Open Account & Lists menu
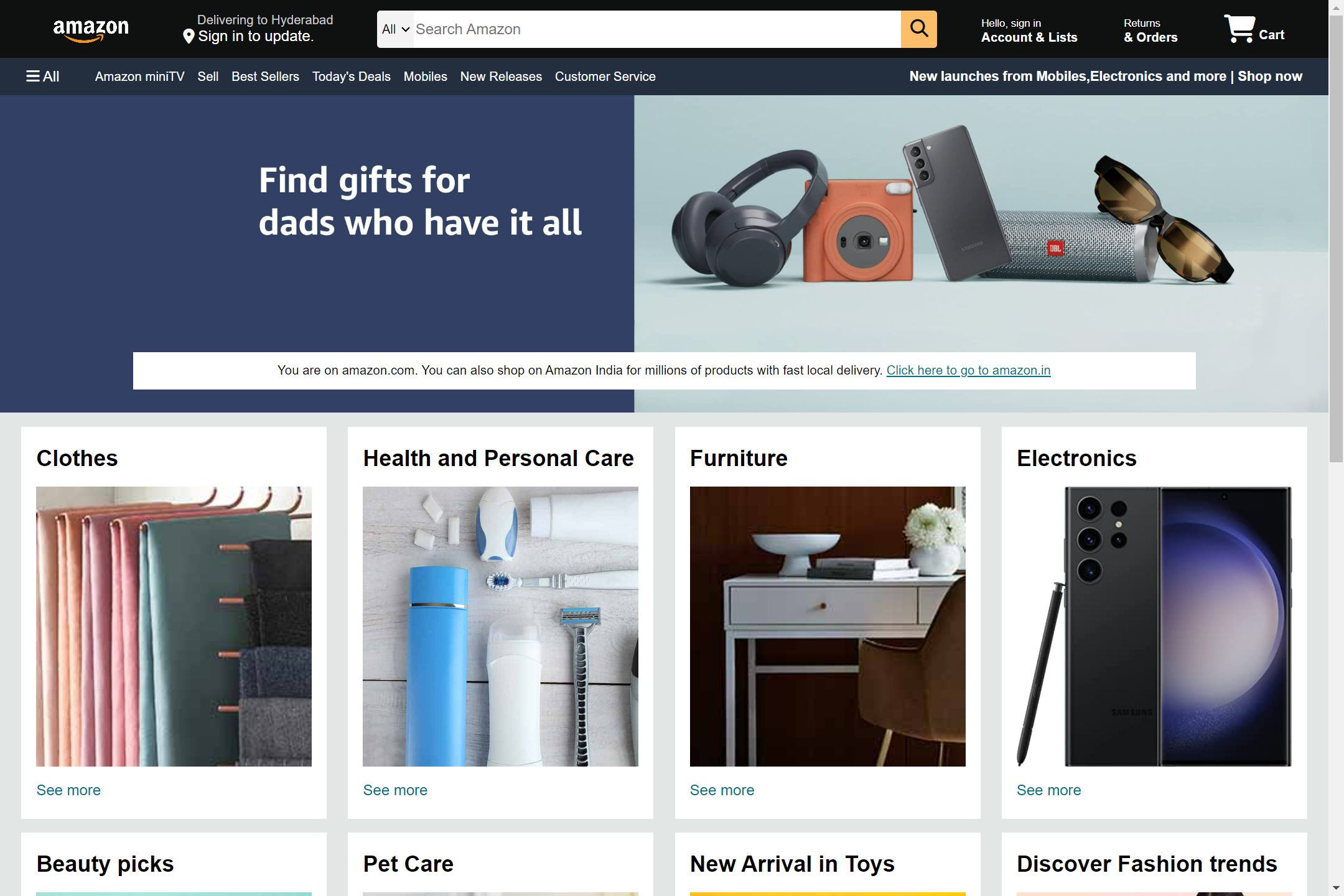Image resolution: width=1344 pixels, height=896 pixels. (1029, 30)
